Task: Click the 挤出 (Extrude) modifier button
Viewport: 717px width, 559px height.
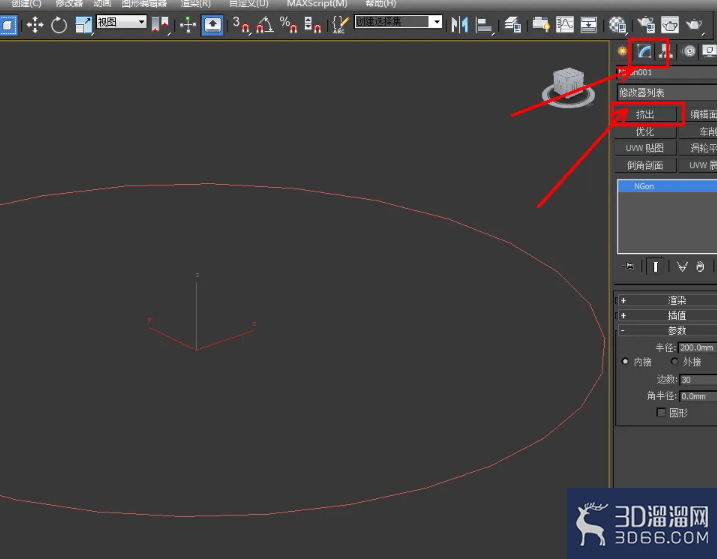Action: [x=645, y=114]
